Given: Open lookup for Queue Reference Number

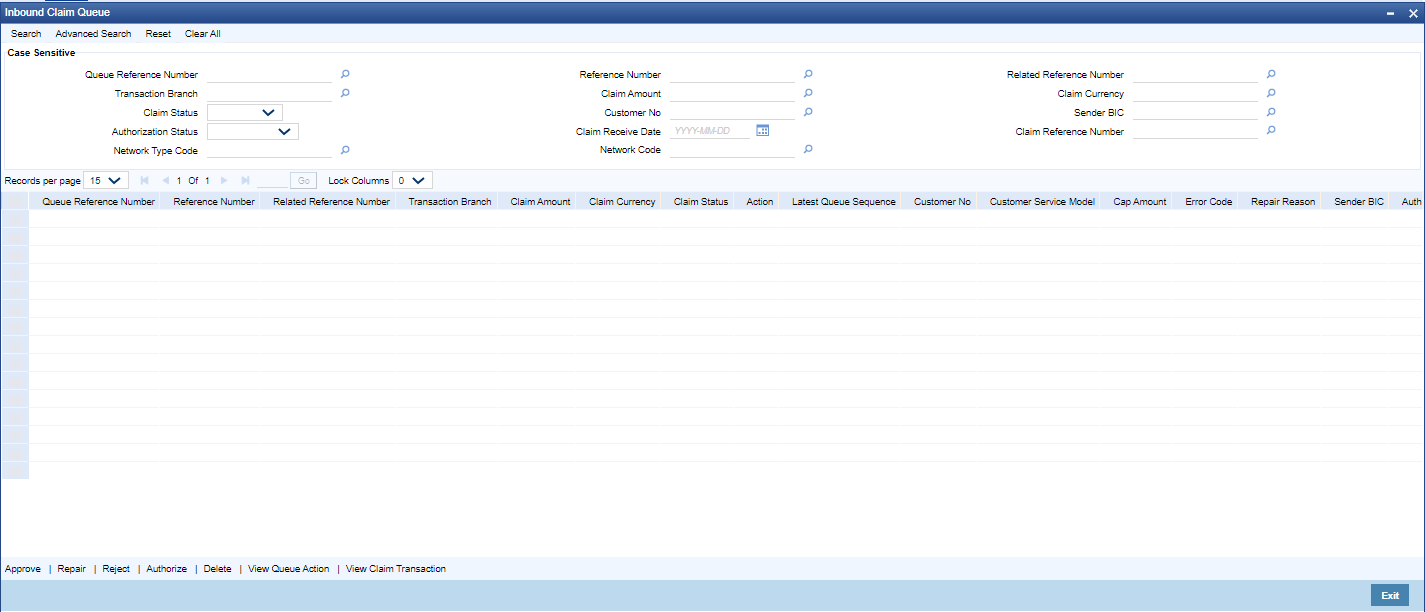Looking at the screenshot, I should [x=345, y=74].
